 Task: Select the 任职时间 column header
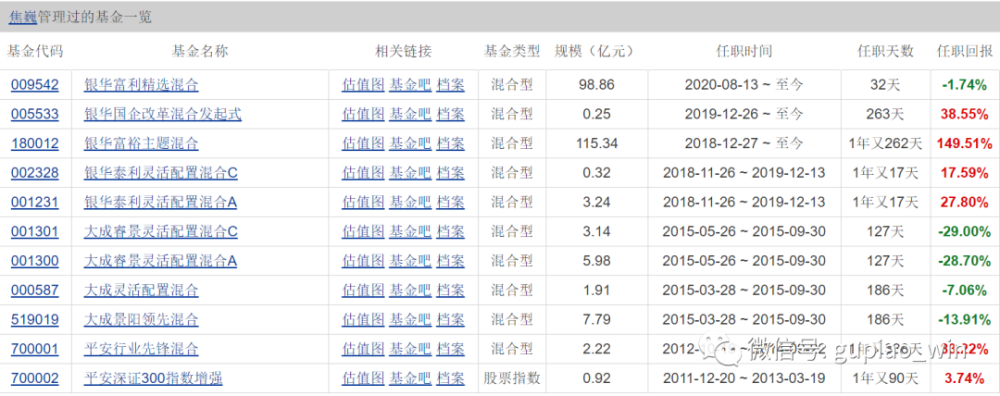tap(744, 52)
